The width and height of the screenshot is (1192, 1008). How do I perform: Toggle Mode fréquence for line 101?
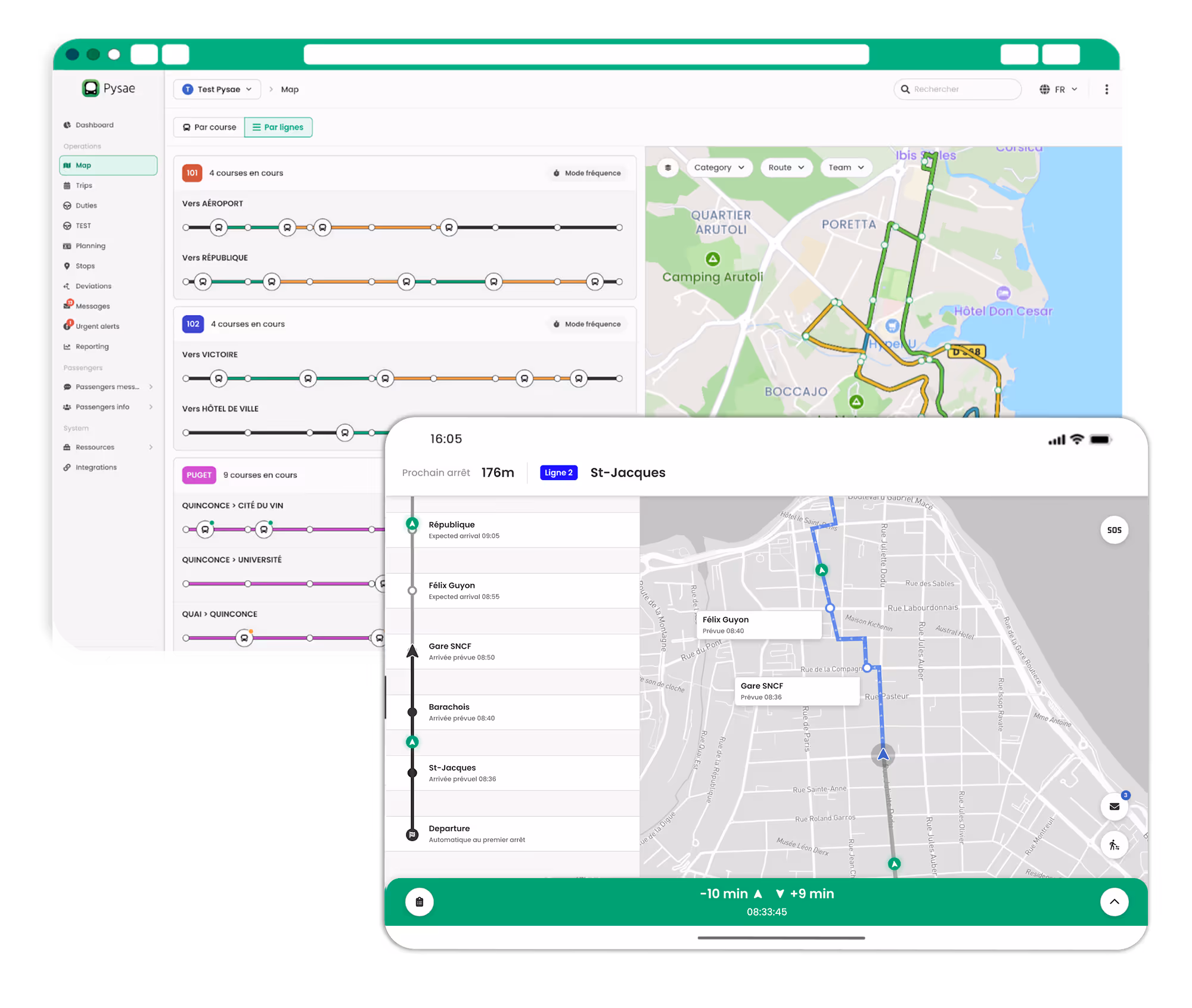[x=587, y=173]
